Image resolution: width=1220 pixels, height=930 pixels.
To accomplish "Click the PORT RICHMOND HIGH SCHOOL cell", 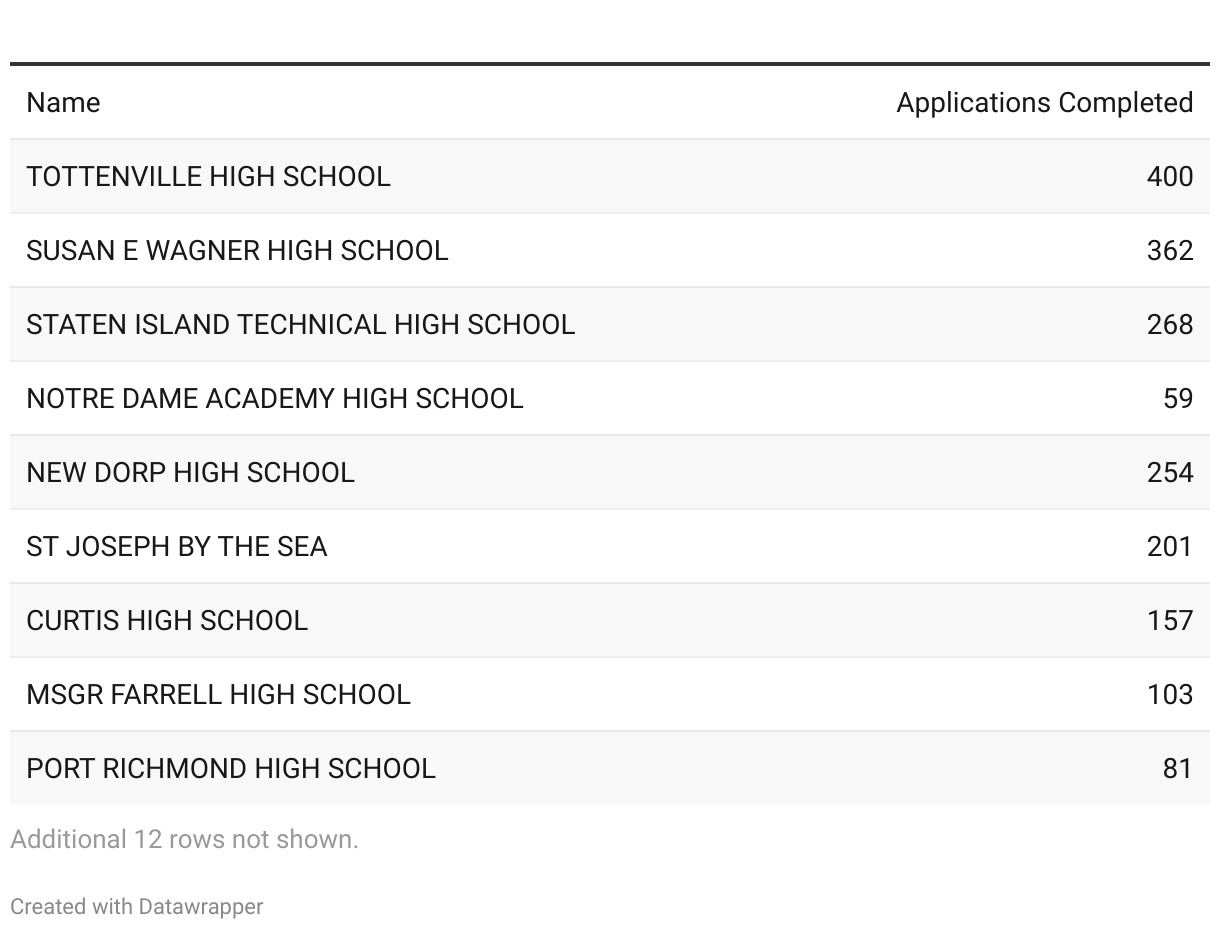I will pos(231,769).
